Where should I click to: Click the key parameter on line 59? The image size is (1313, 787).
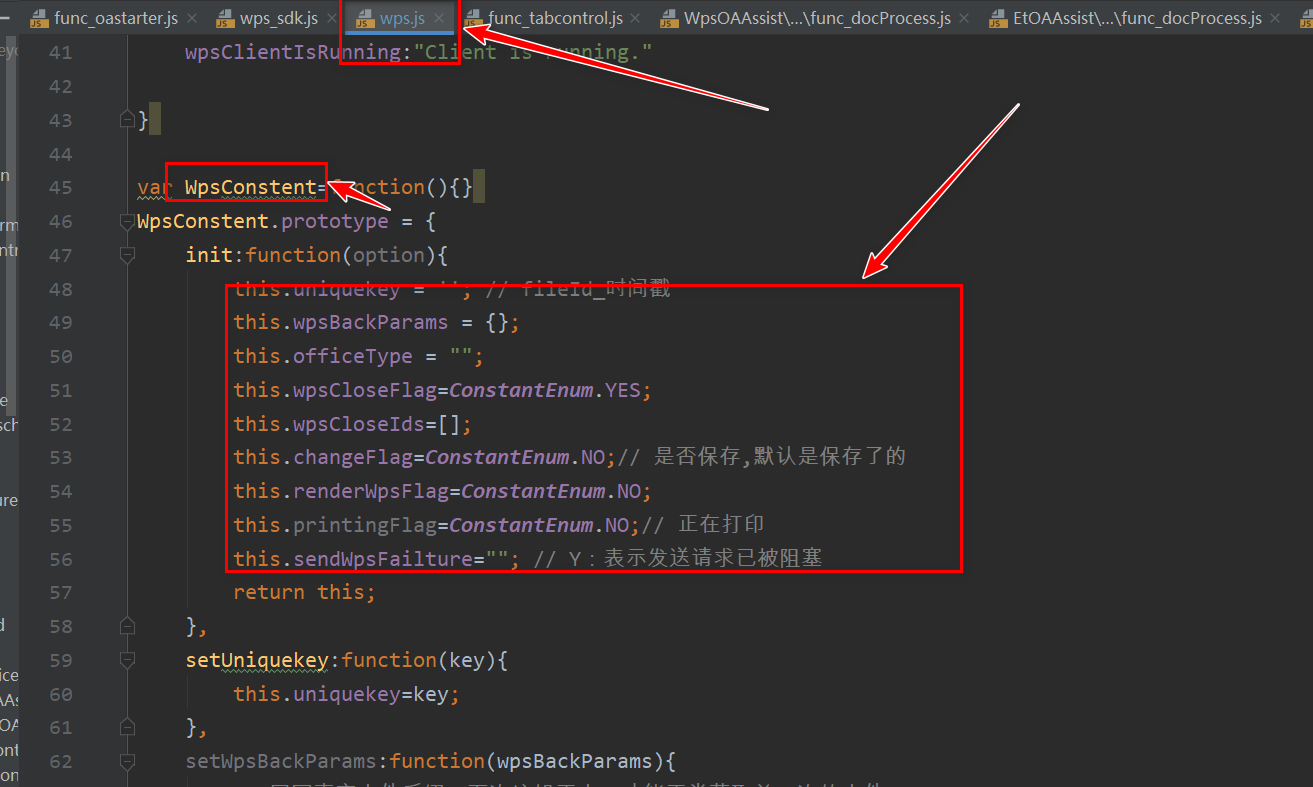tap(467, 660)
